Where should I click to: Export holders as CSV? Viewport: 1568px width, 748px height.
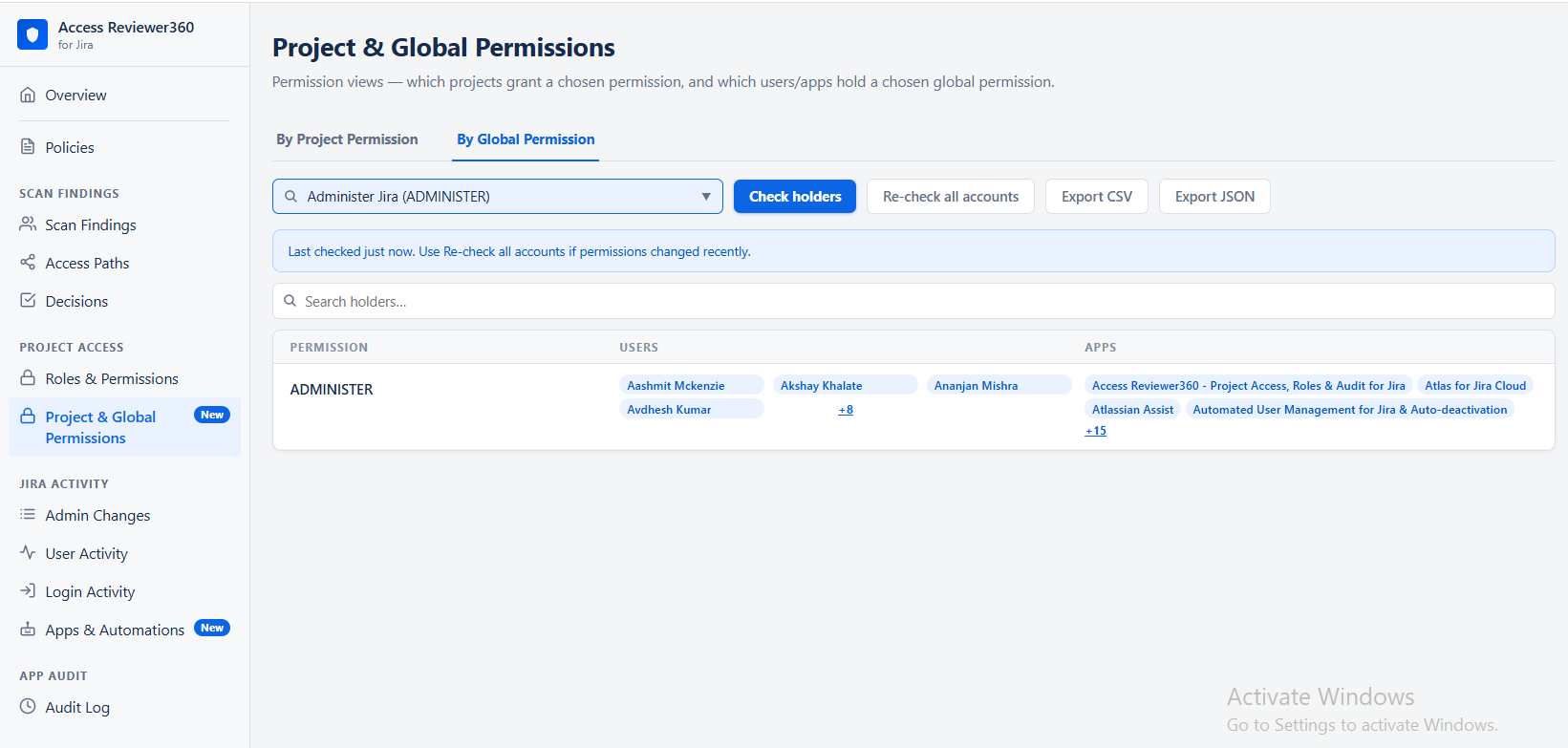click(1097, 197)
